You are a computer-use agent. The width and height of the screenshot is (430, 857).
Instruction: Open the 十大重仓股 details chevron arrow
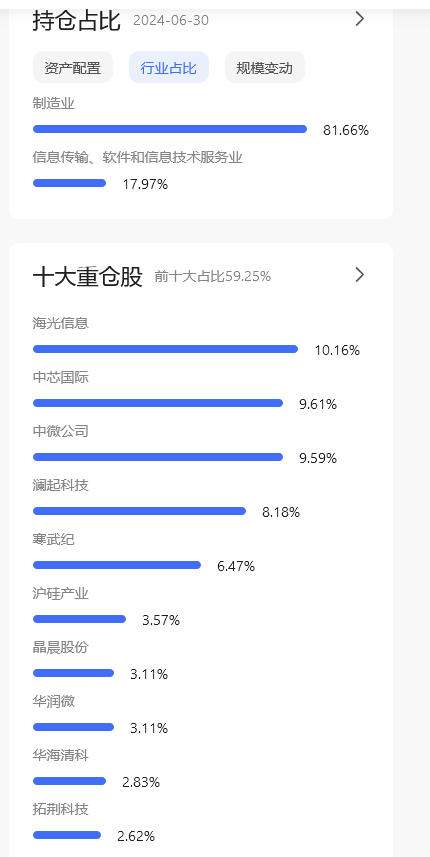(360, 274)
